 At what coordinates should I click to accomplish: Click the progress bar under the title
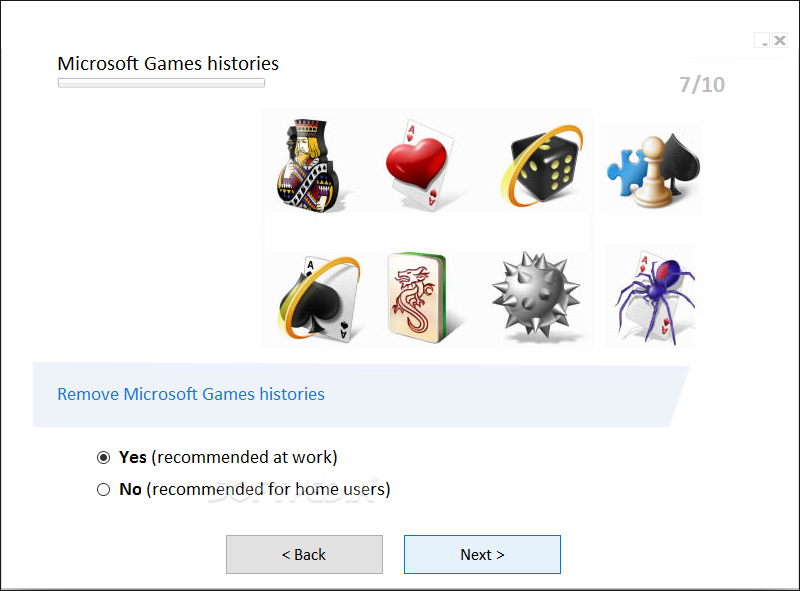(x=161, y=83)
